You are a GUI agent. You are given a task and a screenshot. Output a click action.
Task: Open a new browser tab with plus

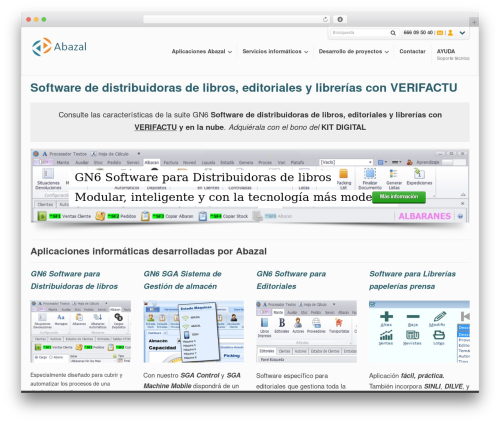pyautogui.click(x=474, y=22)
